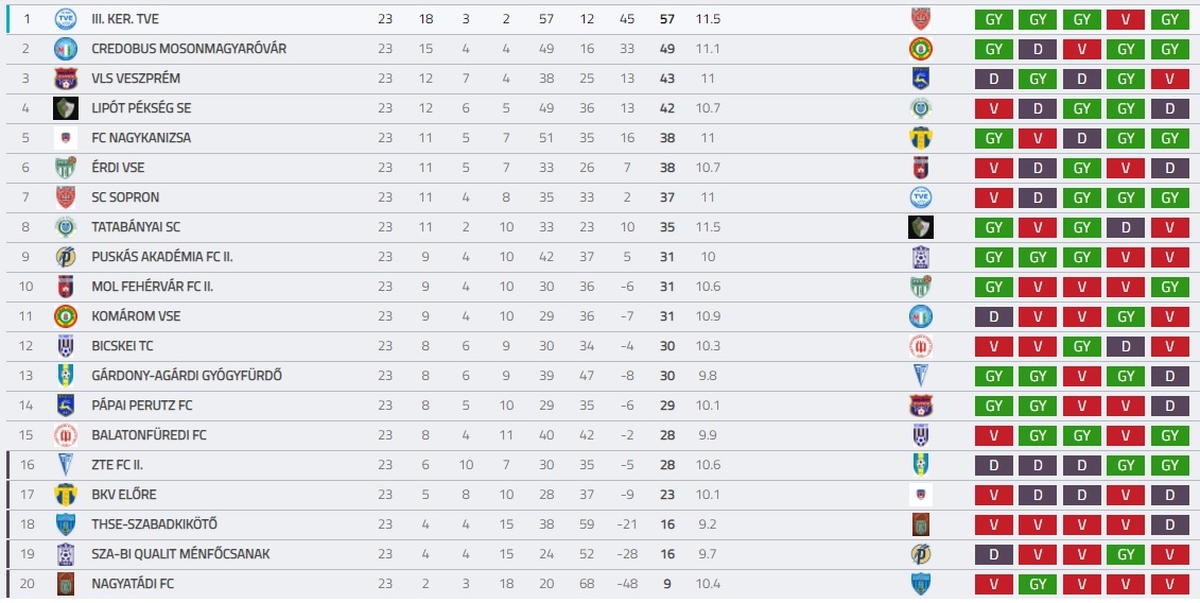Click the red V form badge in III. KER. TVE row
Image resolution: width=1200 pixels, height=603 pixels.
click(x=1125, y=19)
